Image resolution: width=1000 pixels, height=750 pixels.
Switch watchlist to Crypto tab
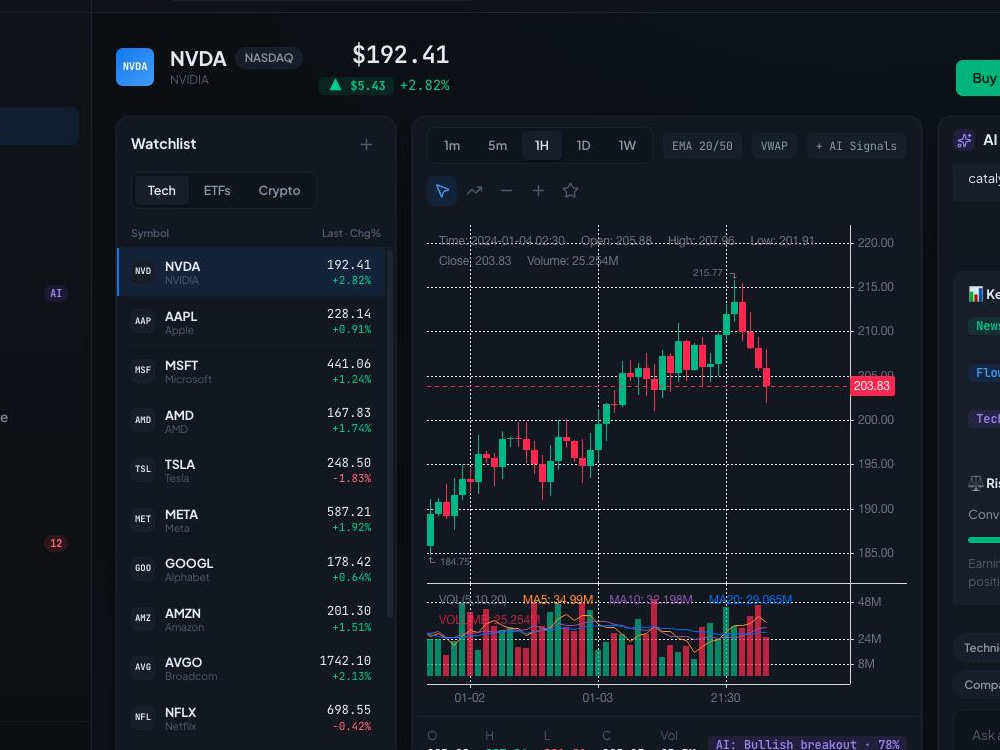click(x=279, y=191)
